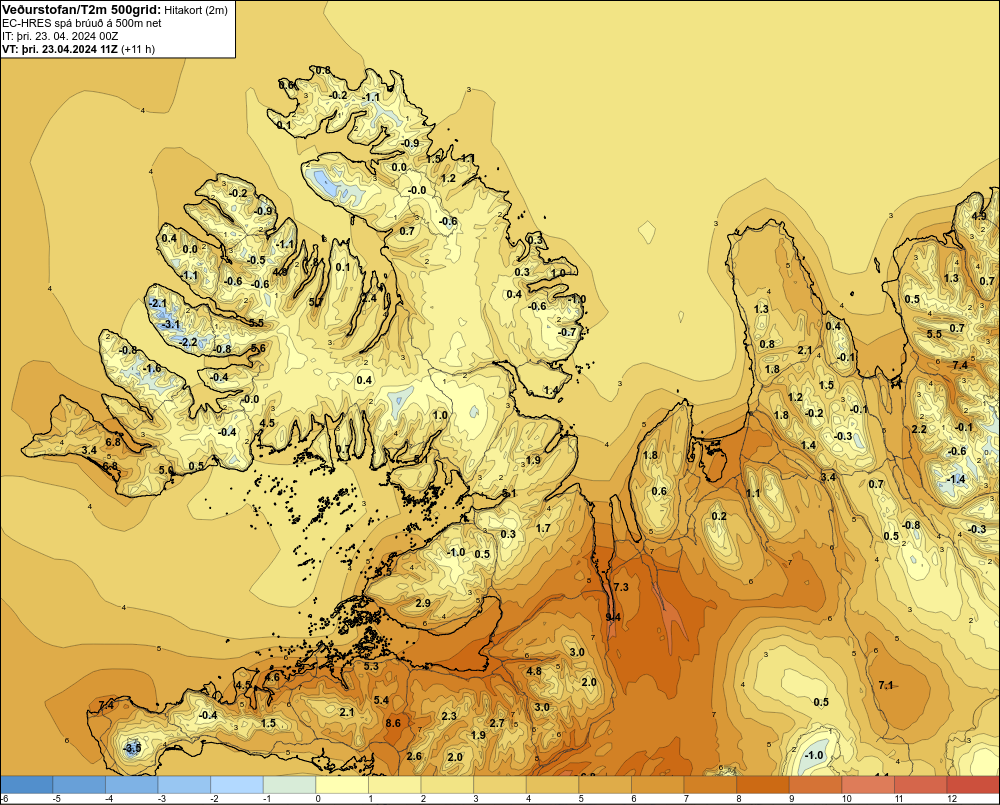Select the 2.3 temperature value

pos(449,716)
